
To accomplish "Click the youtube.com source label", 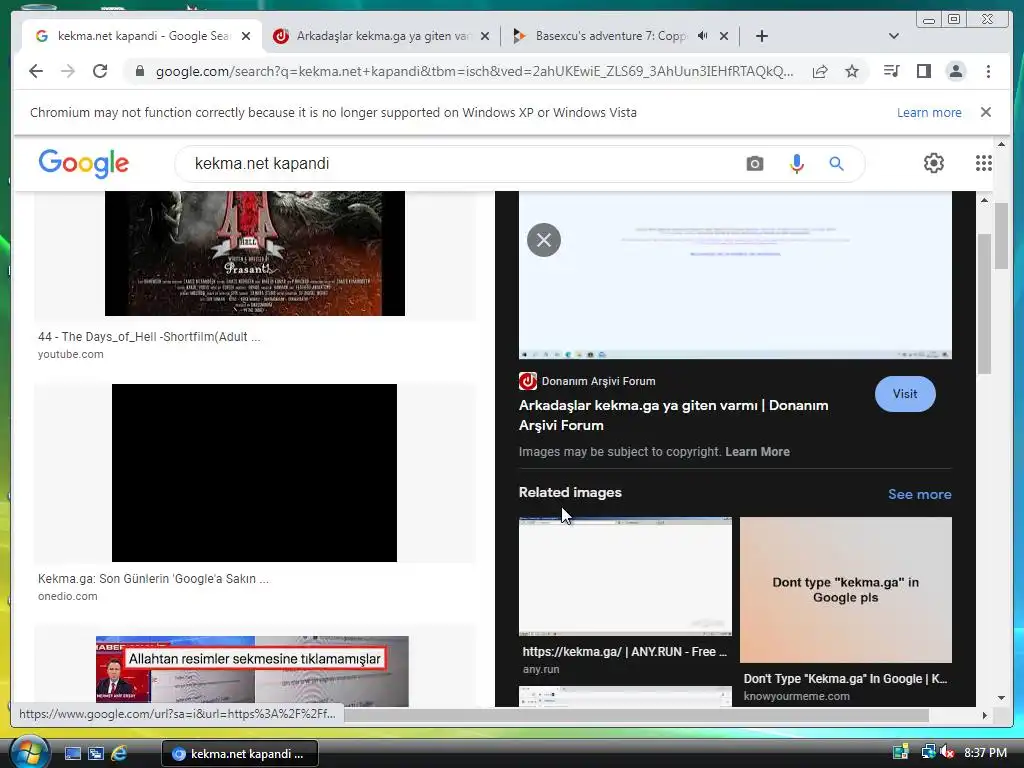I will [71, 354].
